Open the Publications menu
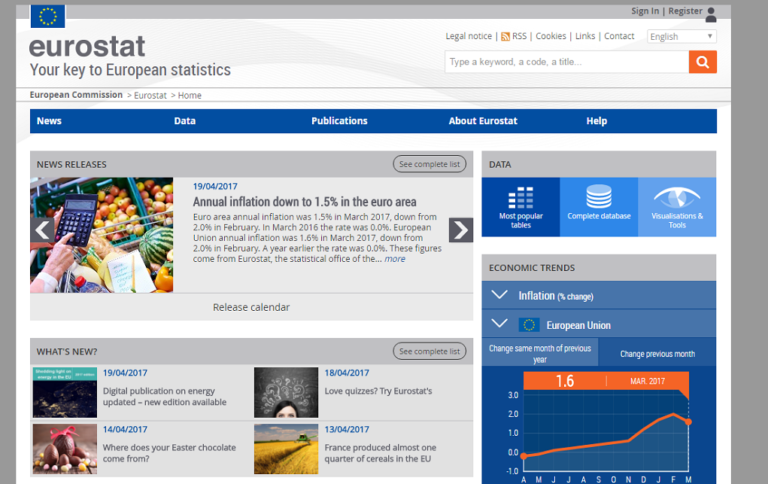Screen dimensions: 768x484 click(339, 121)
